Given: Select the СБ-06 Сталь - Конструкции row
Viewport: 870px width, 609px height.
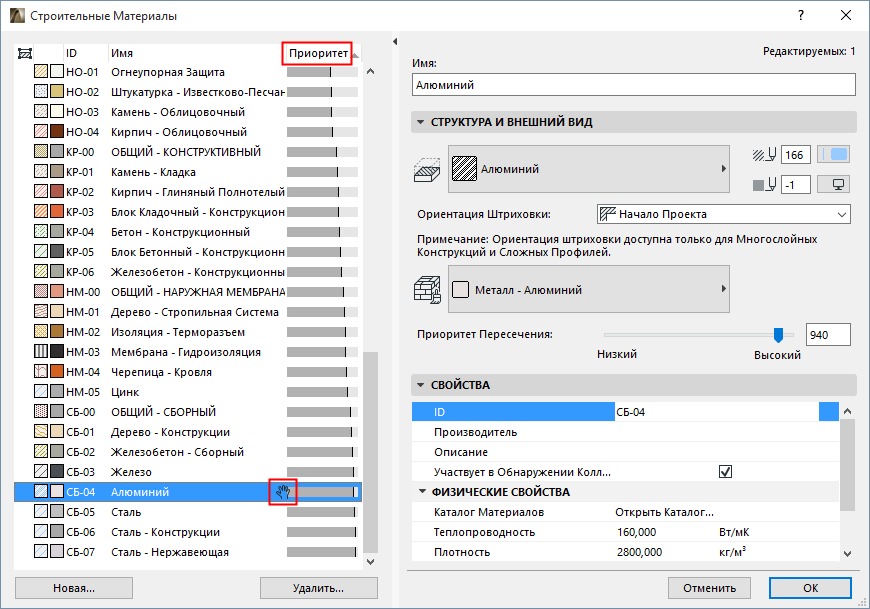Looking at the screenshot, I should [x=188, y=531].
